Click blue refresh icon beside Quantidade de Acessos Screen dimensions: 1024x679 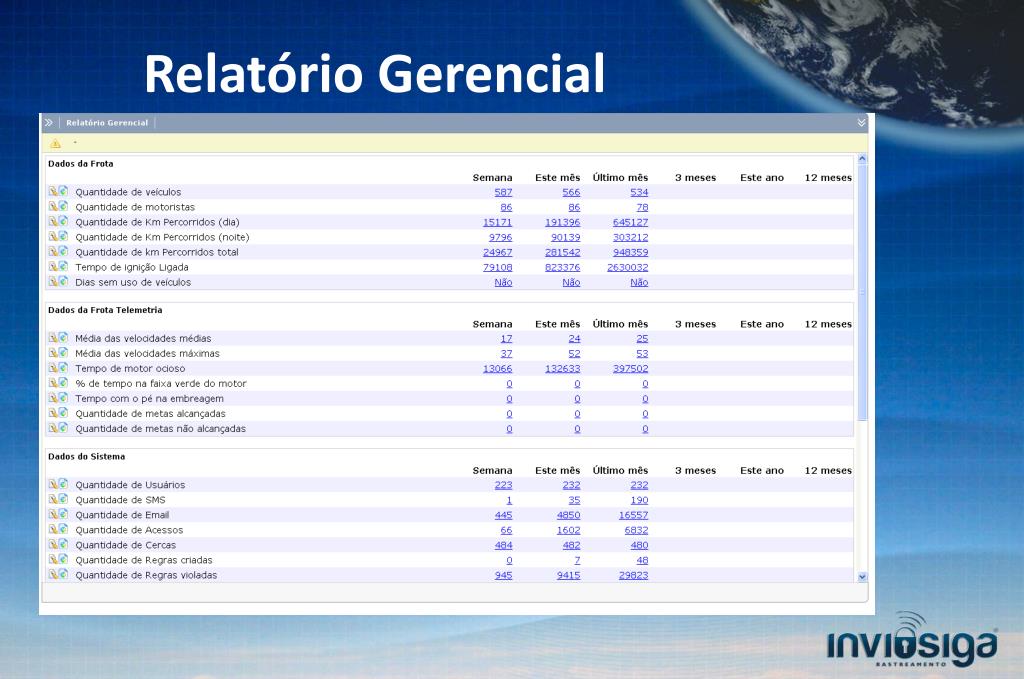(63, 529)
